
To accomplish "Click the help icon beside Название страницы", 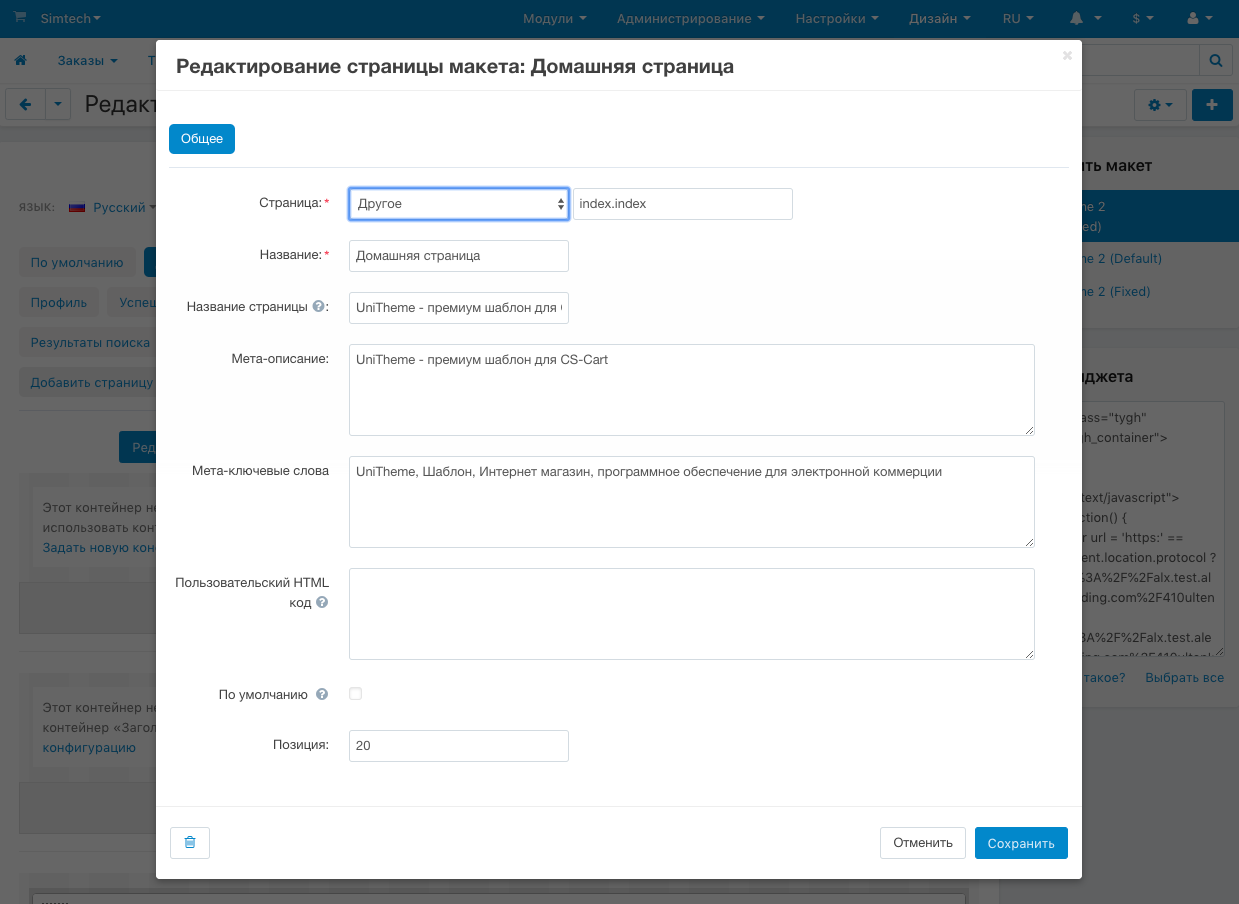I will click(x=319, y=307).
